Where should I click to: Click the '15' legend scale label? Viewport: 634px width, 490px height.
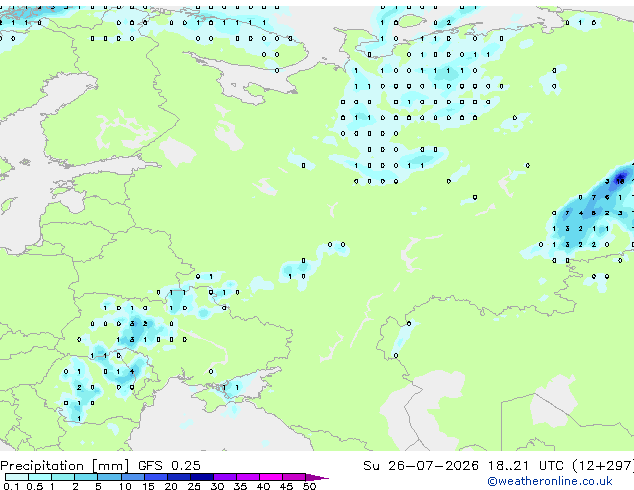148,486
